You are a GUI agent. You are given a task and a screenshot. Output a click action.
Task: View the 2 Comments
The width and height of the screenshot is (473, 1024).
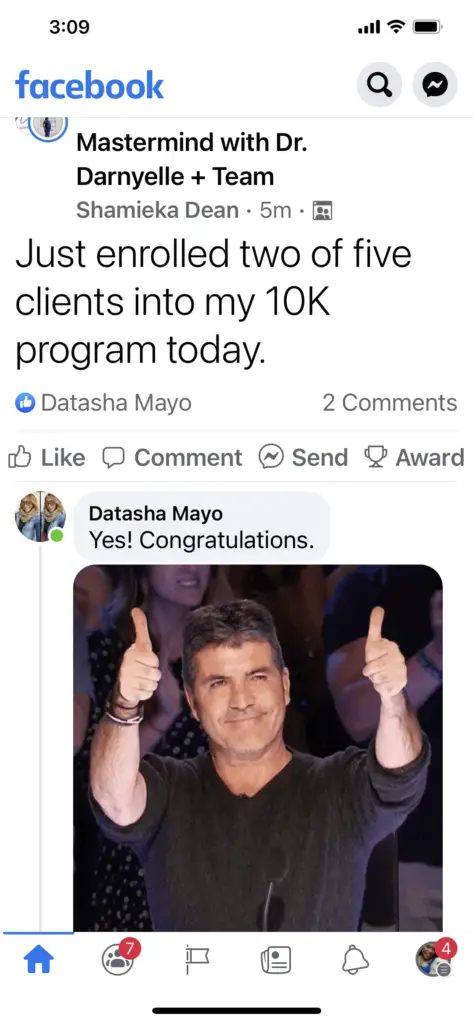point(389,403)
